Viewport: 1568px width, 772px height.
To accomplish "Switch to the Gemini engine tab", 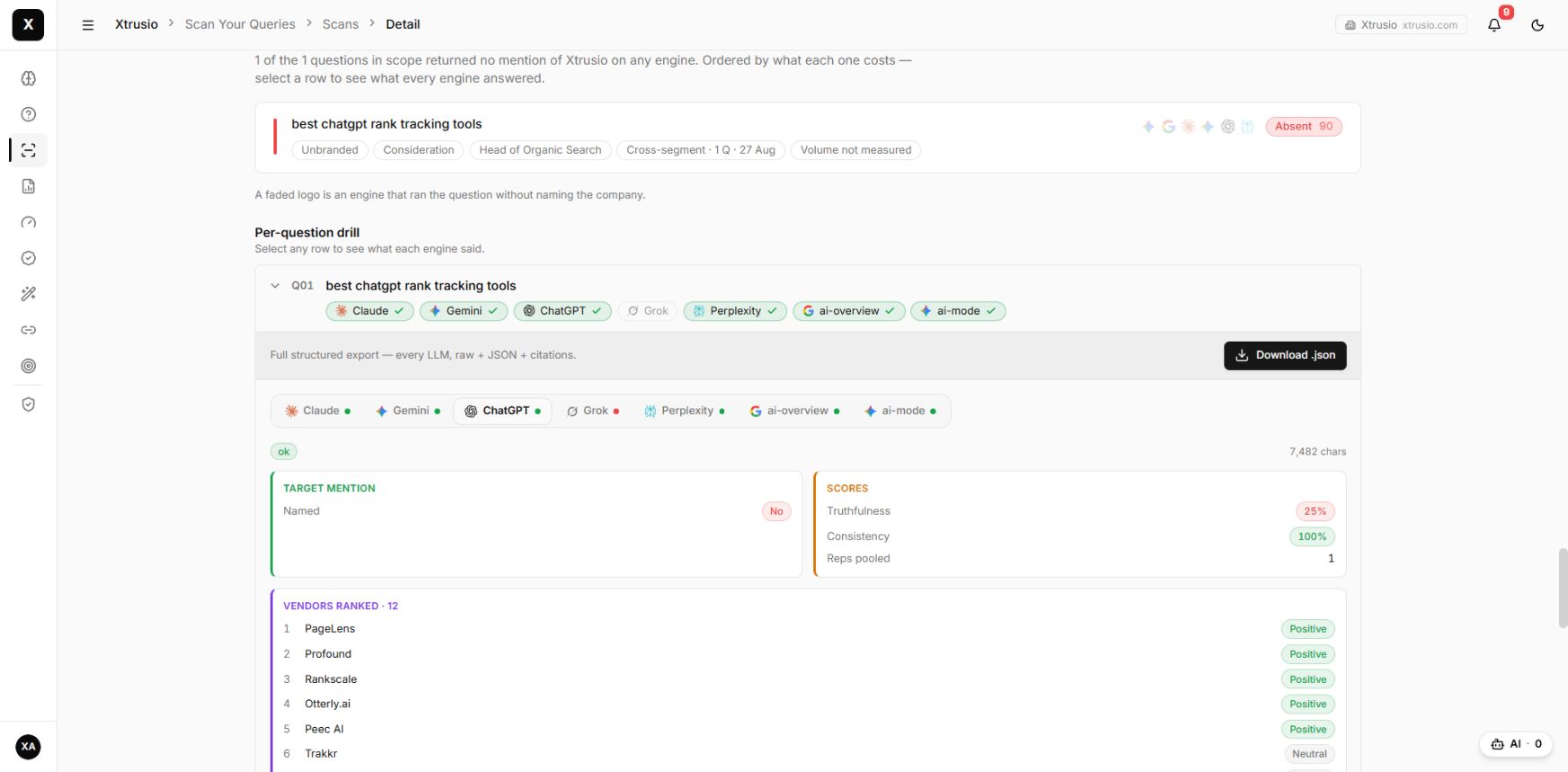I will click(408, 411).
